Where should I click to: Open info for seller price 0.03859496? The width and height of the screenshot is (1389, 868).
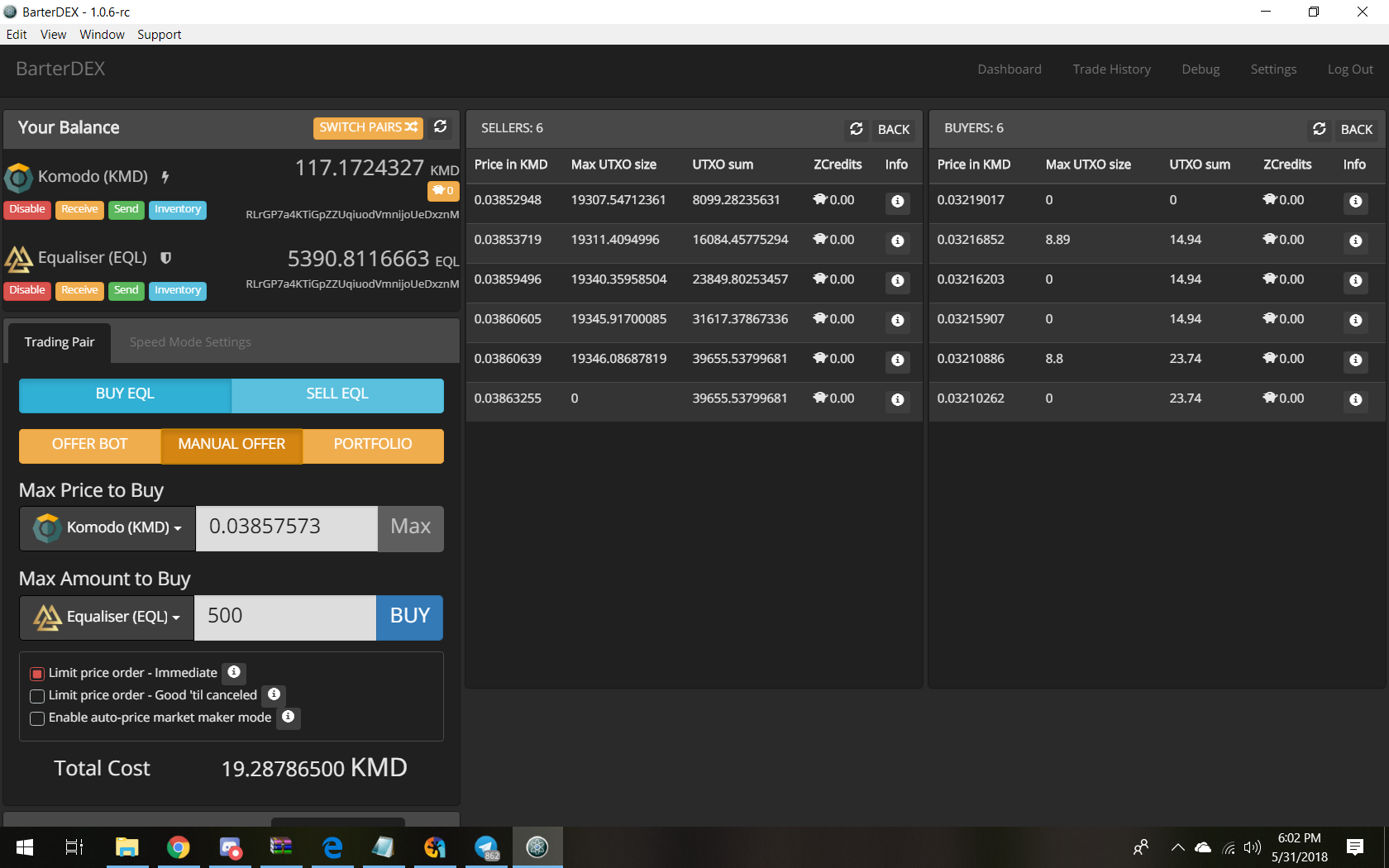pyautogui.click(x=898, y=281)
